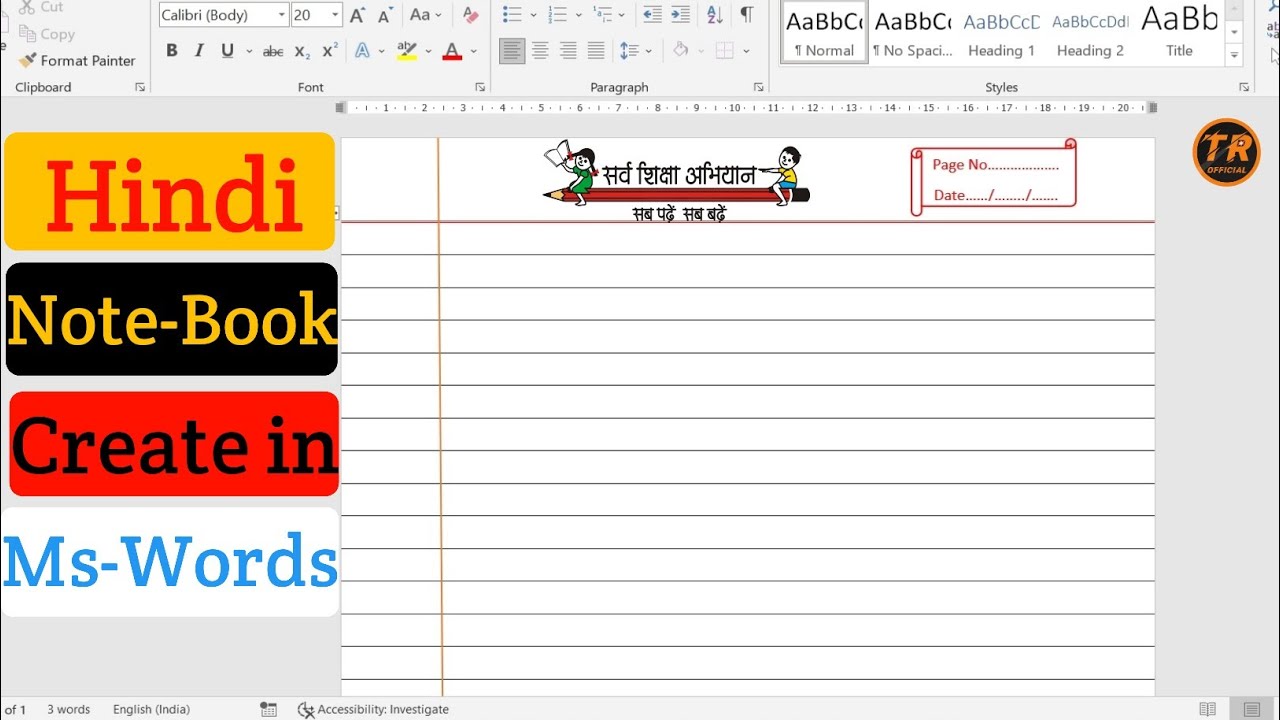Image resolution: width=1280 pixels, height=720 pixels.
Task: Center align text
Action: point(540,51)
